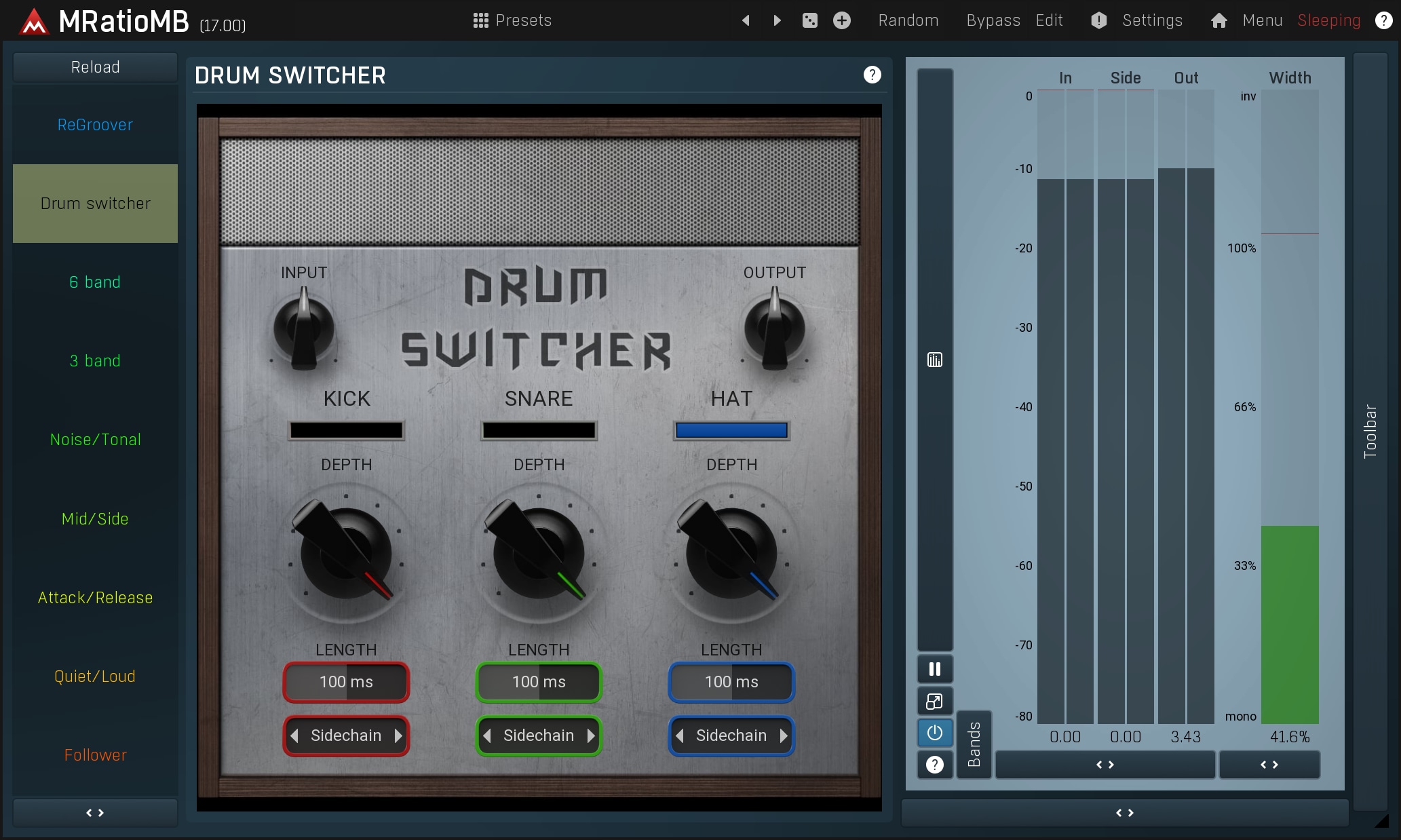This screenshot has width=1401, height=840.
Task: Toggle the HAT blue indicator
Action: pos(731,430)
